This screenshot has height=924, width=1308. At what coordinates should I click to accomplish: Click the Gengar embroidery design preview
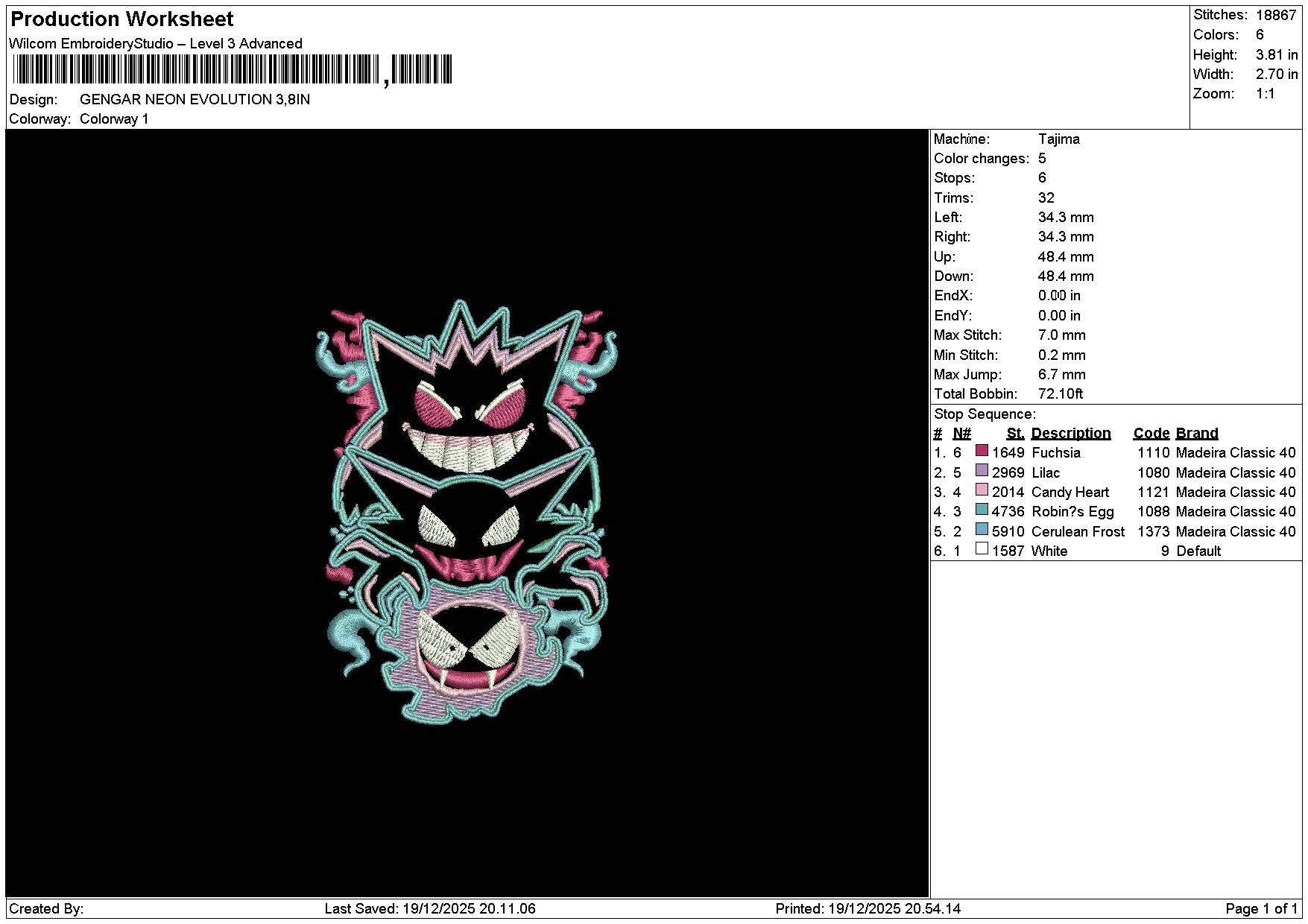467,511
